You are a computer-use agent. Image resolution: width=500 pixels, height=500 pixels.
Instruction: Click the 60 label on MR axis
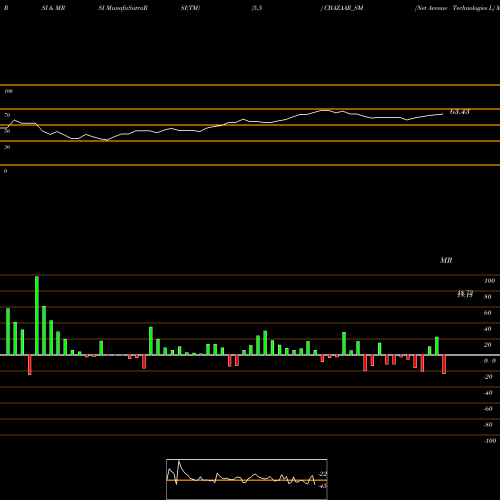point(488,313)
